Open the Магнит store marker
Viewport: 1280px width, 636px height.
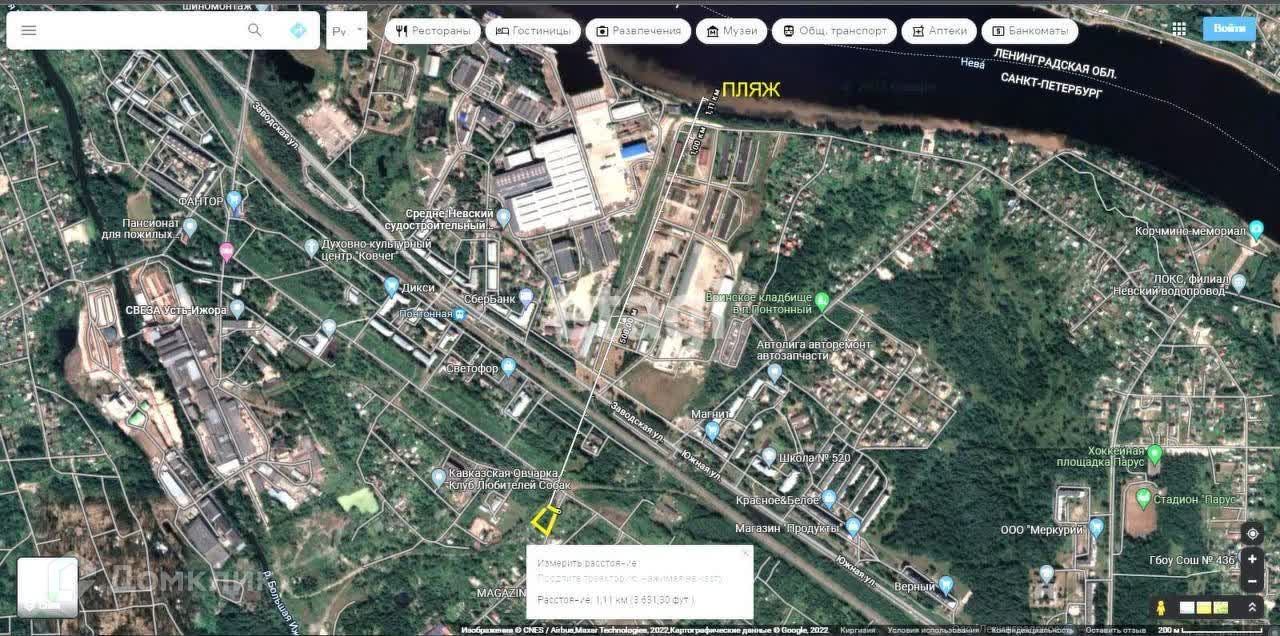pyautogui.click(x=712, y=431)
